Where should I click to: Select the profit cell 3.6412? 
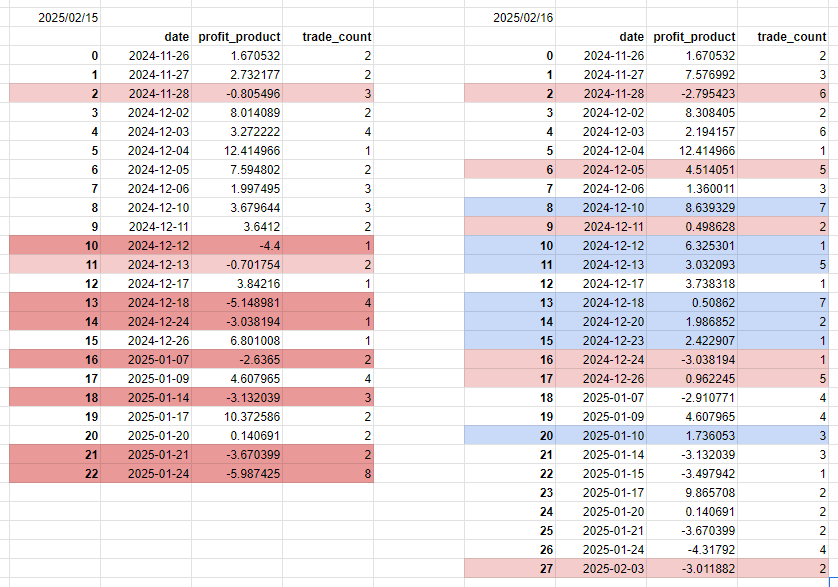[x=237, y=227]
